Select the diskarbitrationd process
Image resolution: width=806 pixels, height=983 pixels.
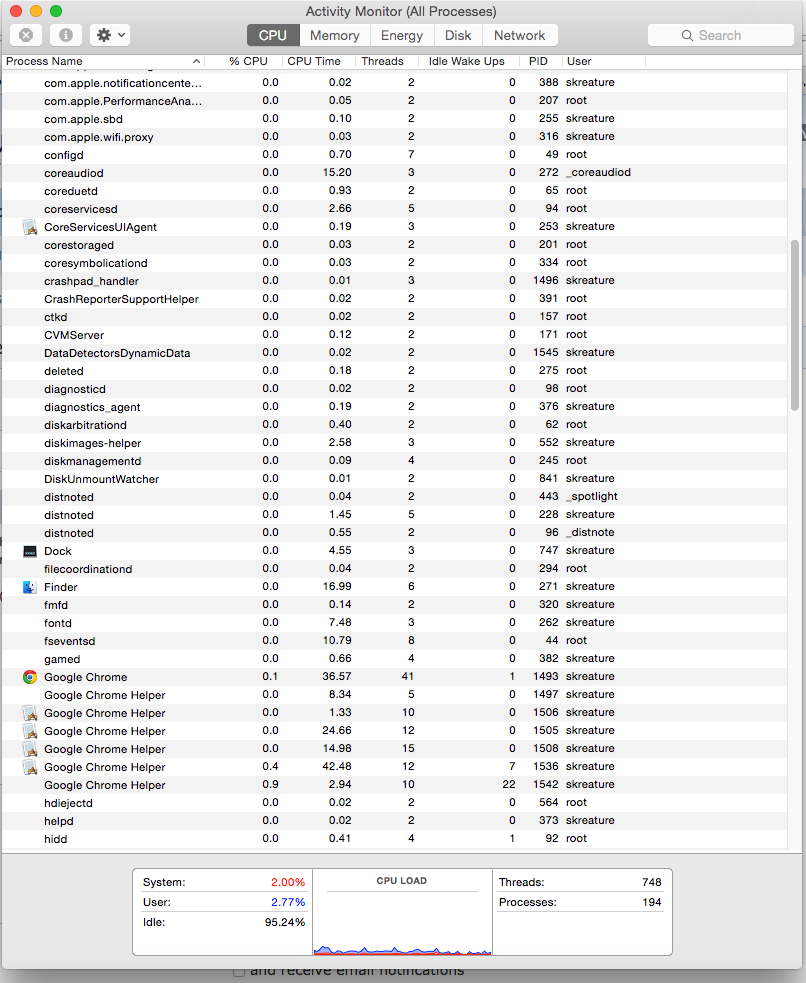click(x=395, y=424)
